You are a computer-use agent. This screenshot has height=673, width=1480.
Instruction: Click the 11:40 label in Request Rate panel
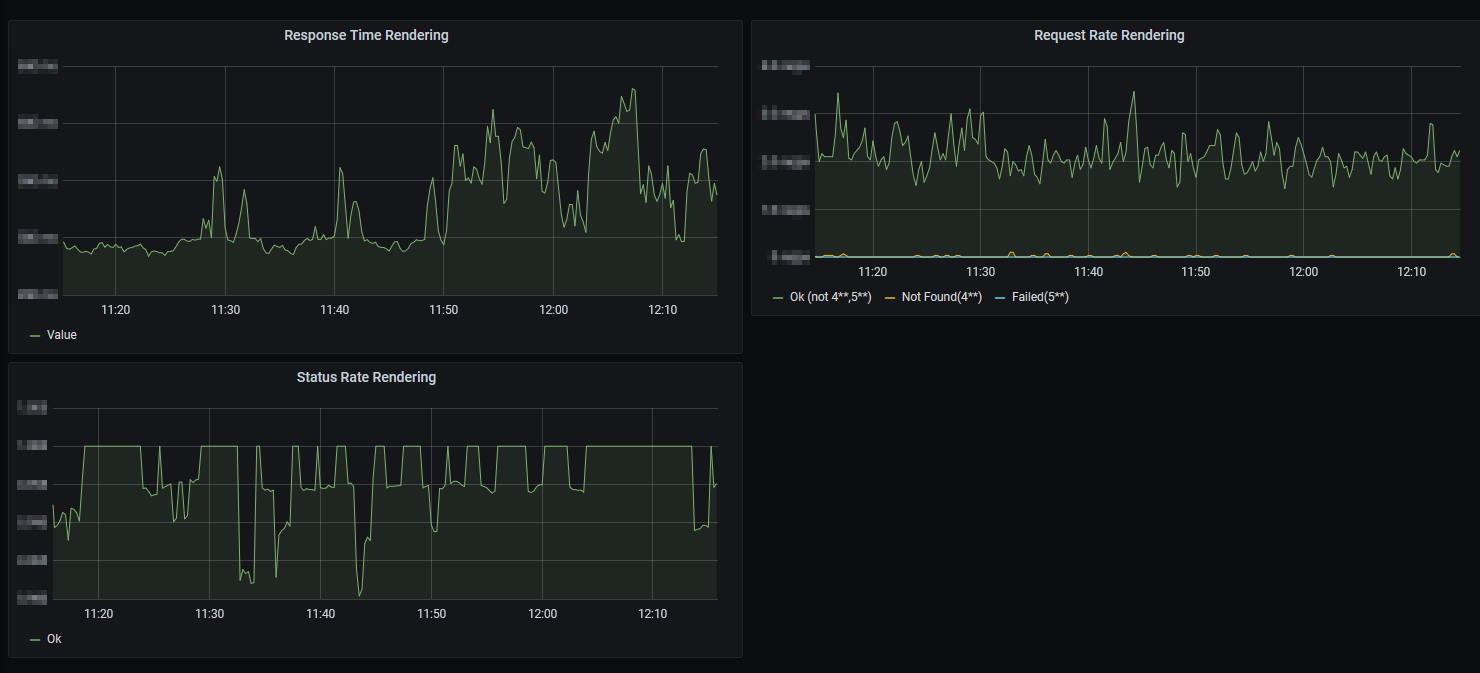click(x=1088, y=272)
